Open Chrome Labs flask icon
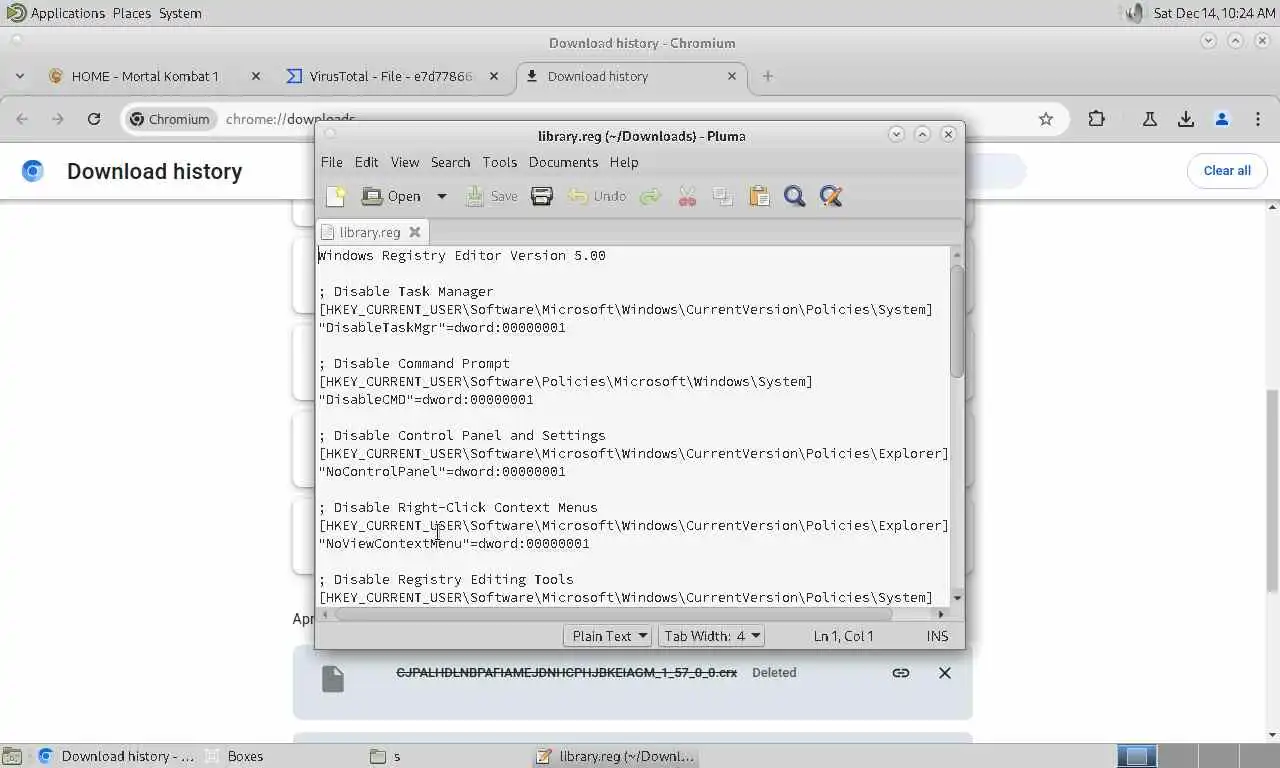Screen dimensions: 1280x768 [1149, 119]
